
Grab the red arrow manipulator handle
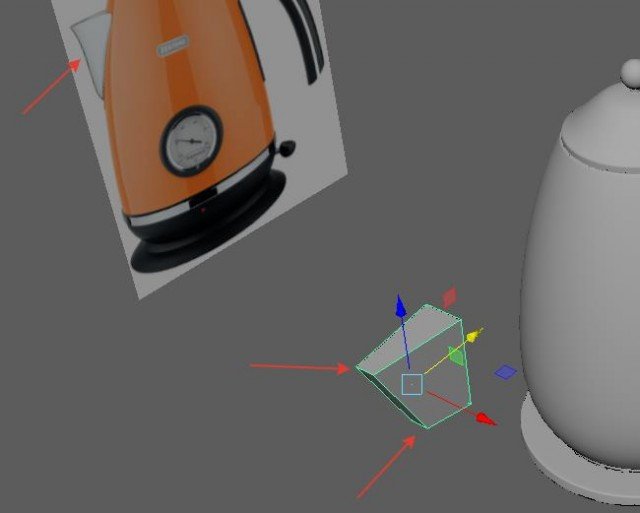[x=484, y=418]
